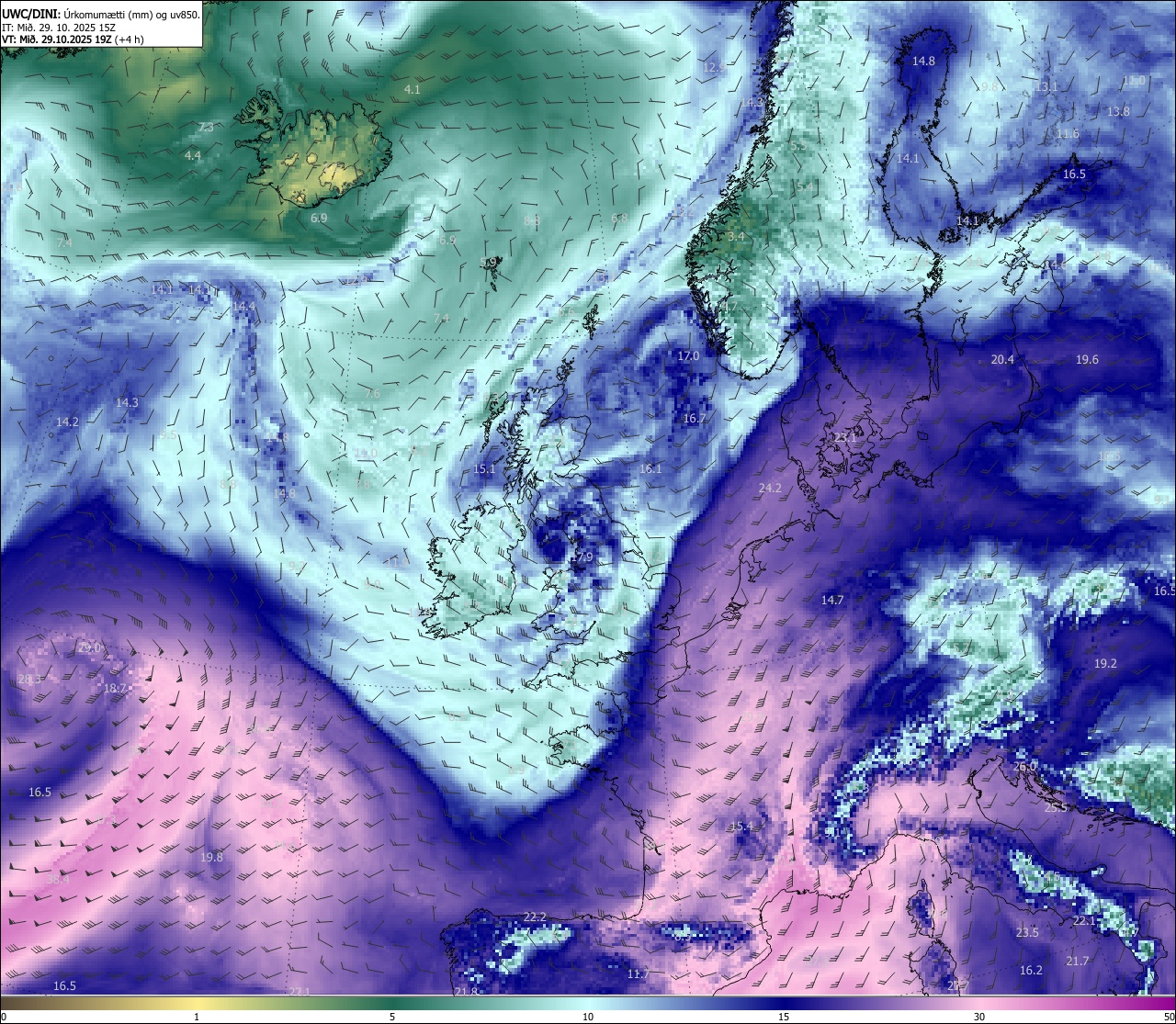Image resolution: width=1176 pixels, height=1024 pixels.
Task: Click the map value label "21.8"
Action: click(466, 991)
